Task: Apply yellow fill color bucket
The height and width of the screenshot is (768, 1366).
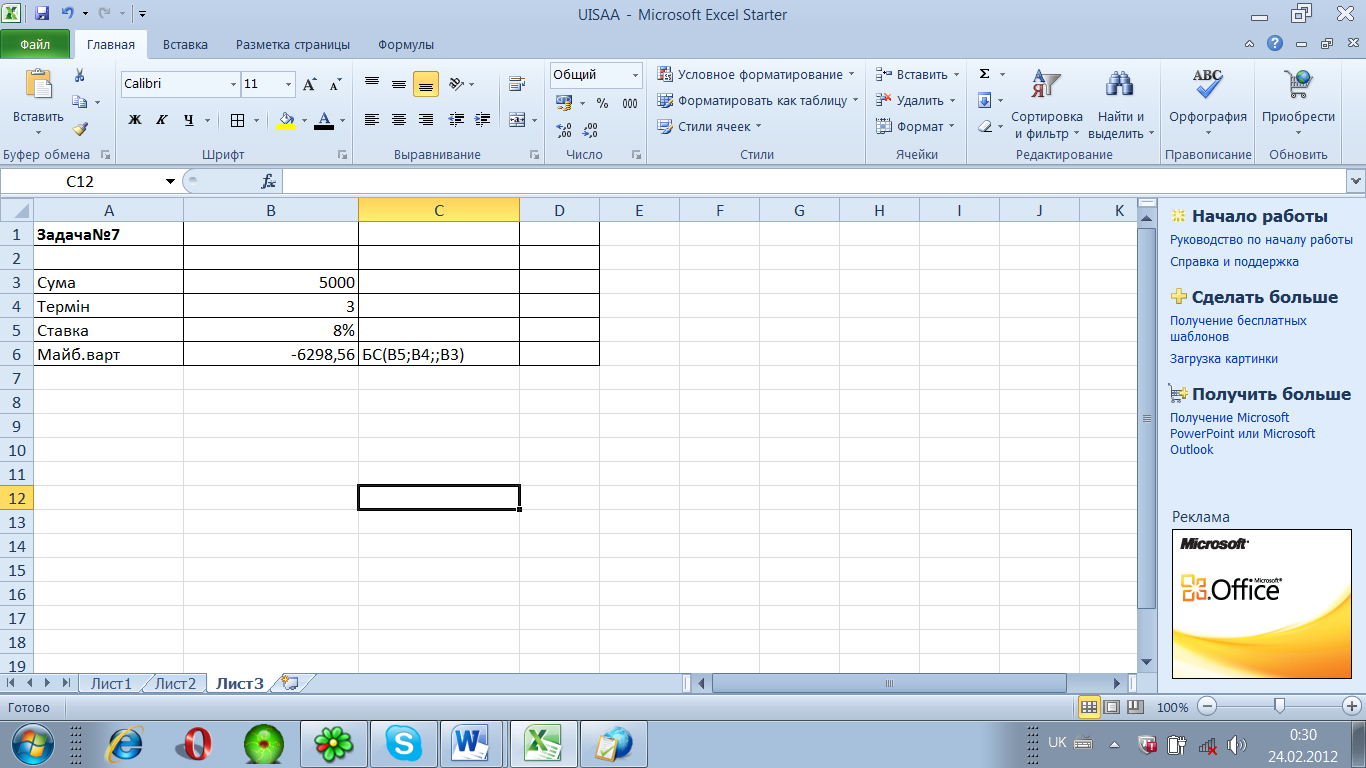Action: pos(286,120)
